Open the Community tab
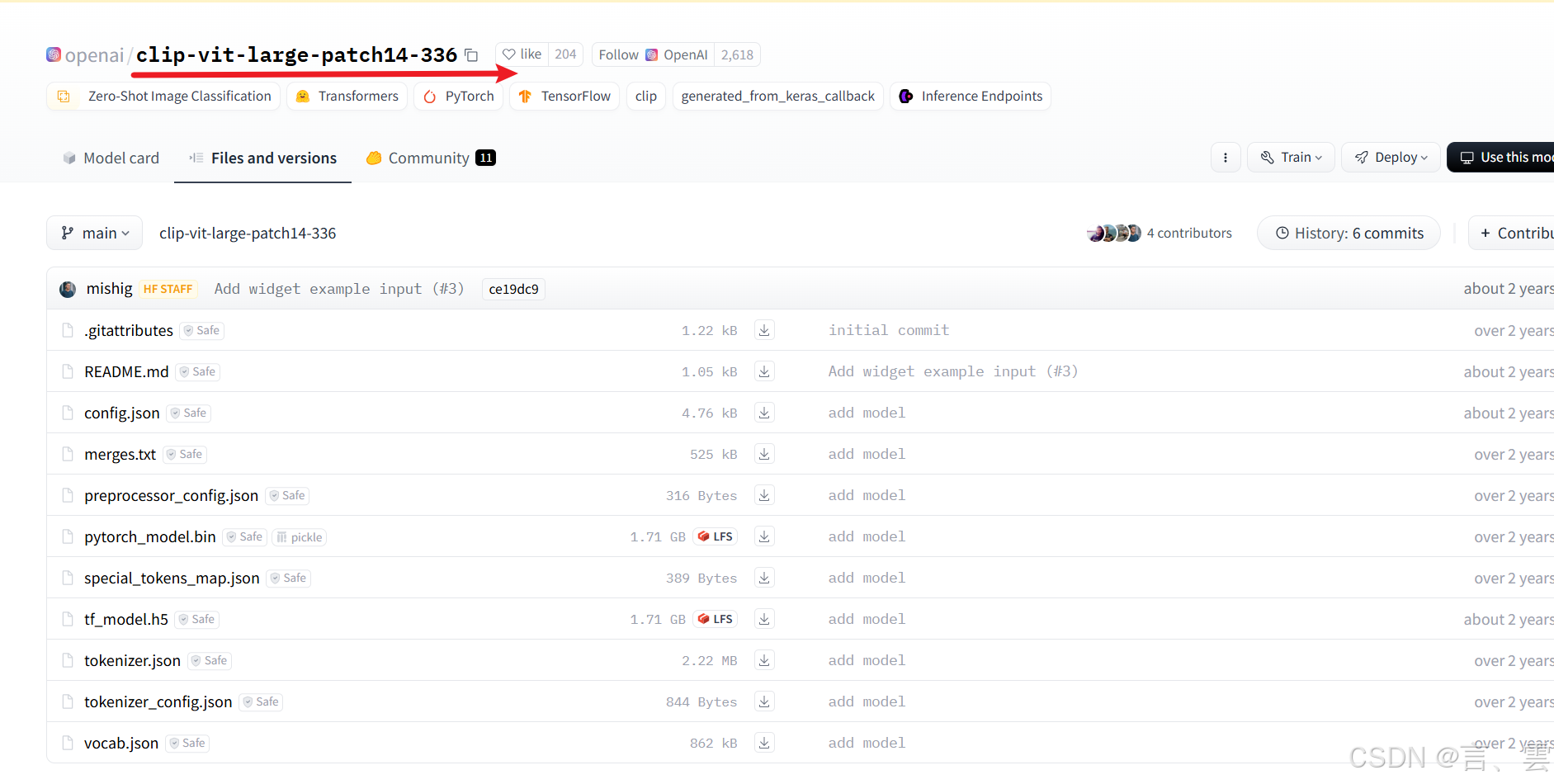Screen dimensions: 1554x784 431,158
